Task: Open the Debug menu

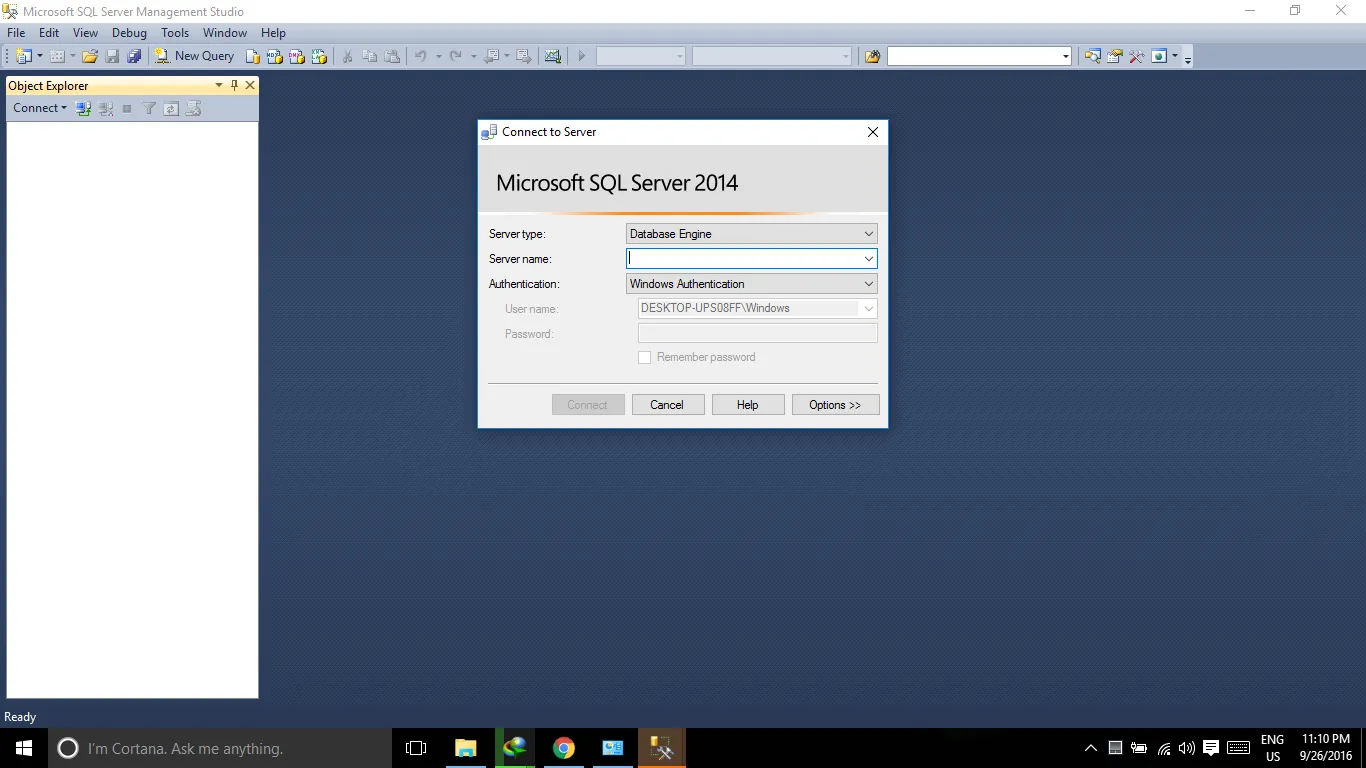Action: click(x=129, y=33)
